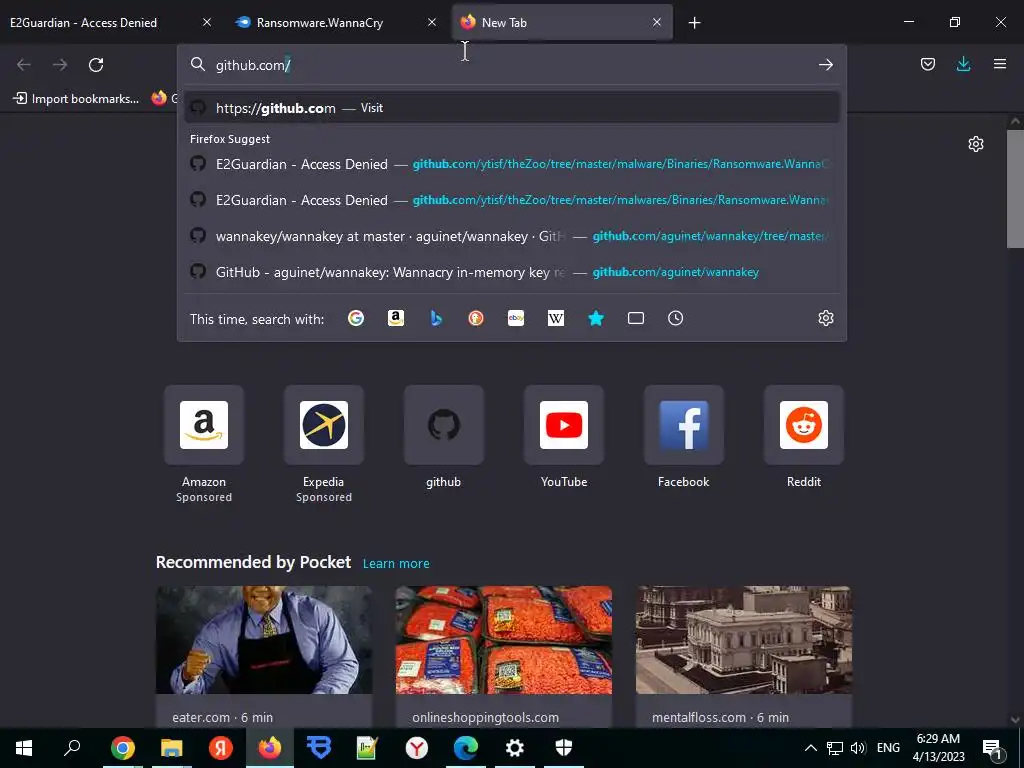Search open tabs using the tab icon
Image resolution: width=1024 pixels, height=768 pixels.
pyautogui.click(x=635, y=318)
